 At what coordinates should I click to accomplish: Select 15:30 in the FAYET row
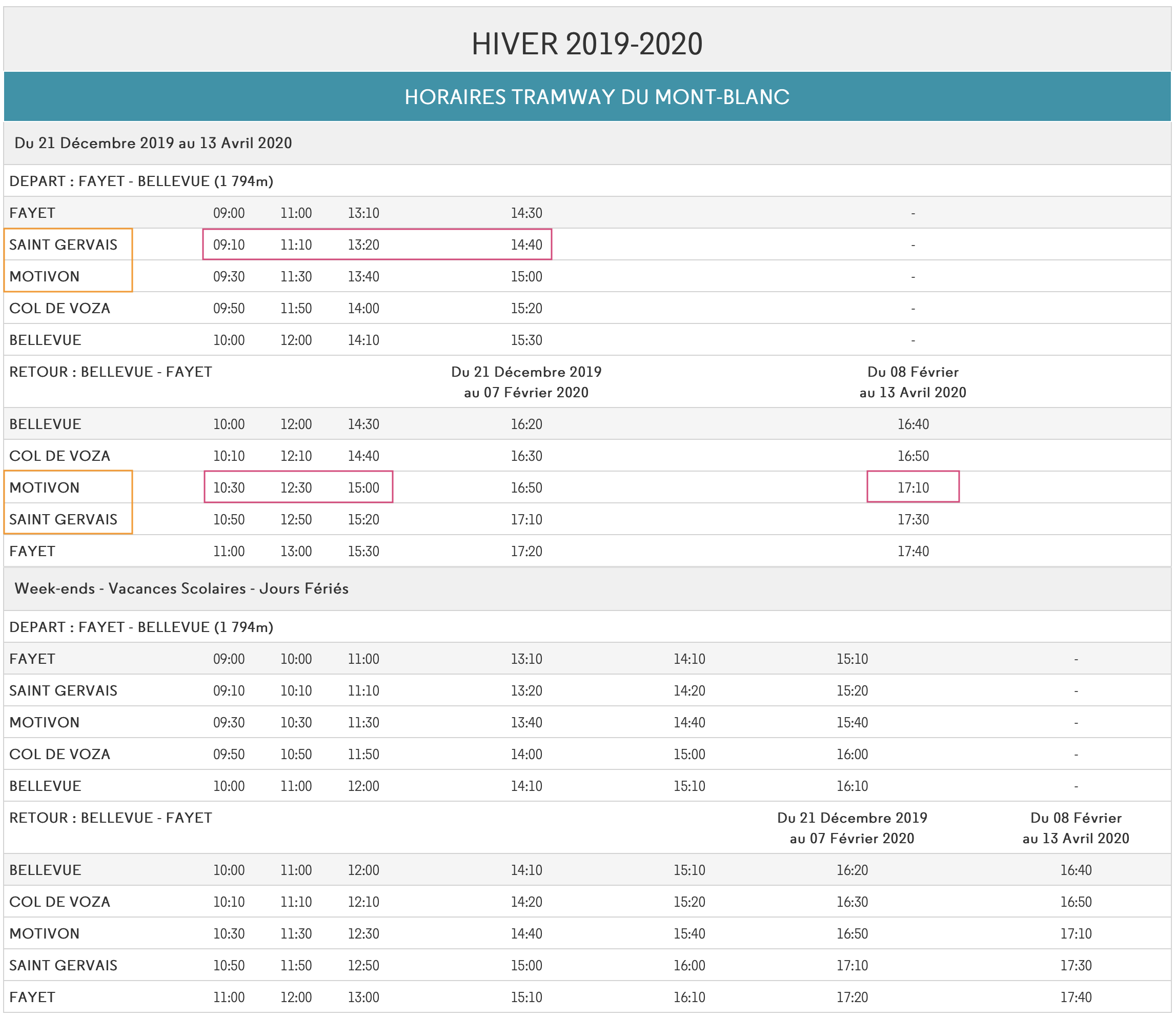point(363,551)
